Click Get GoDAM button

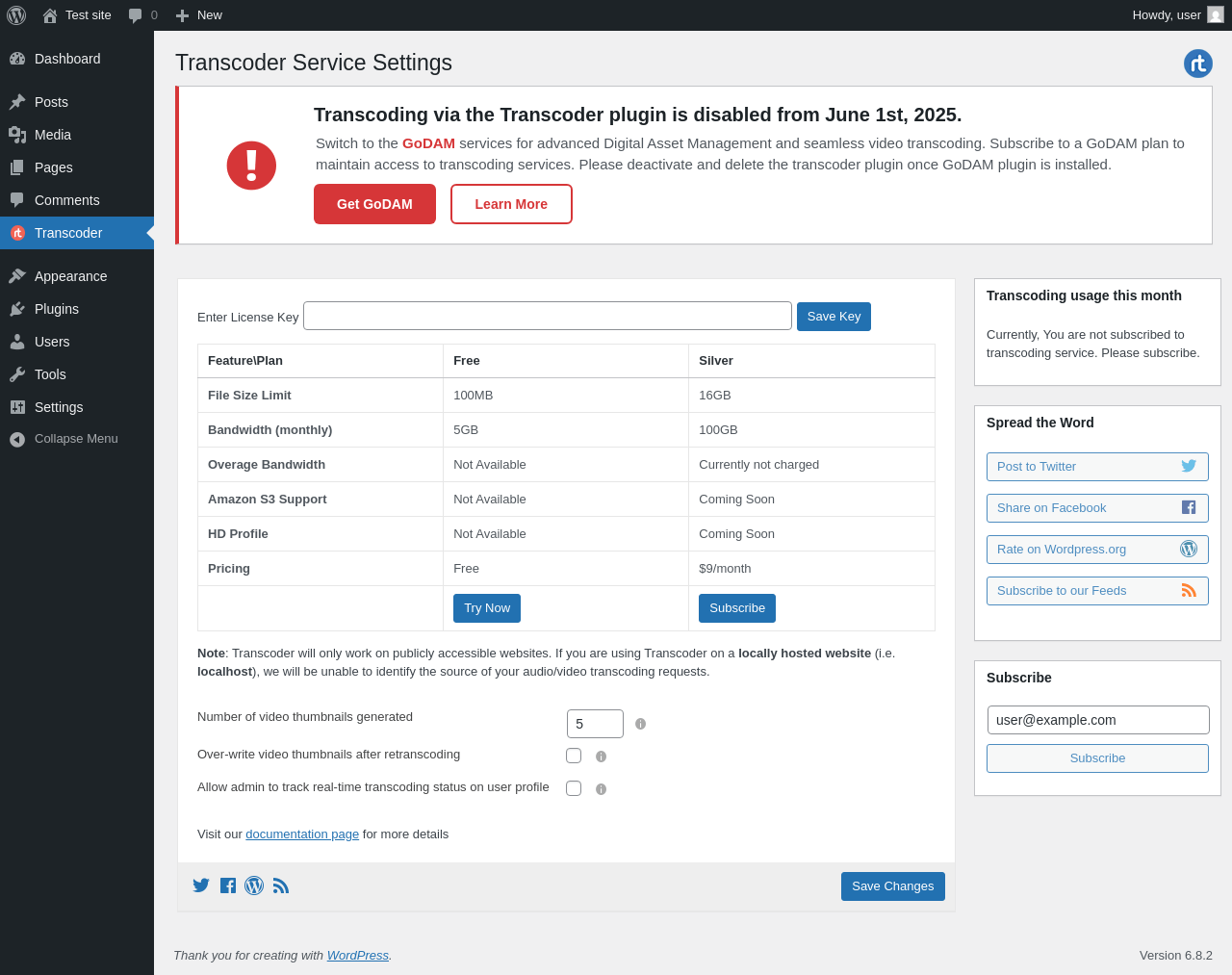[374, 204]
